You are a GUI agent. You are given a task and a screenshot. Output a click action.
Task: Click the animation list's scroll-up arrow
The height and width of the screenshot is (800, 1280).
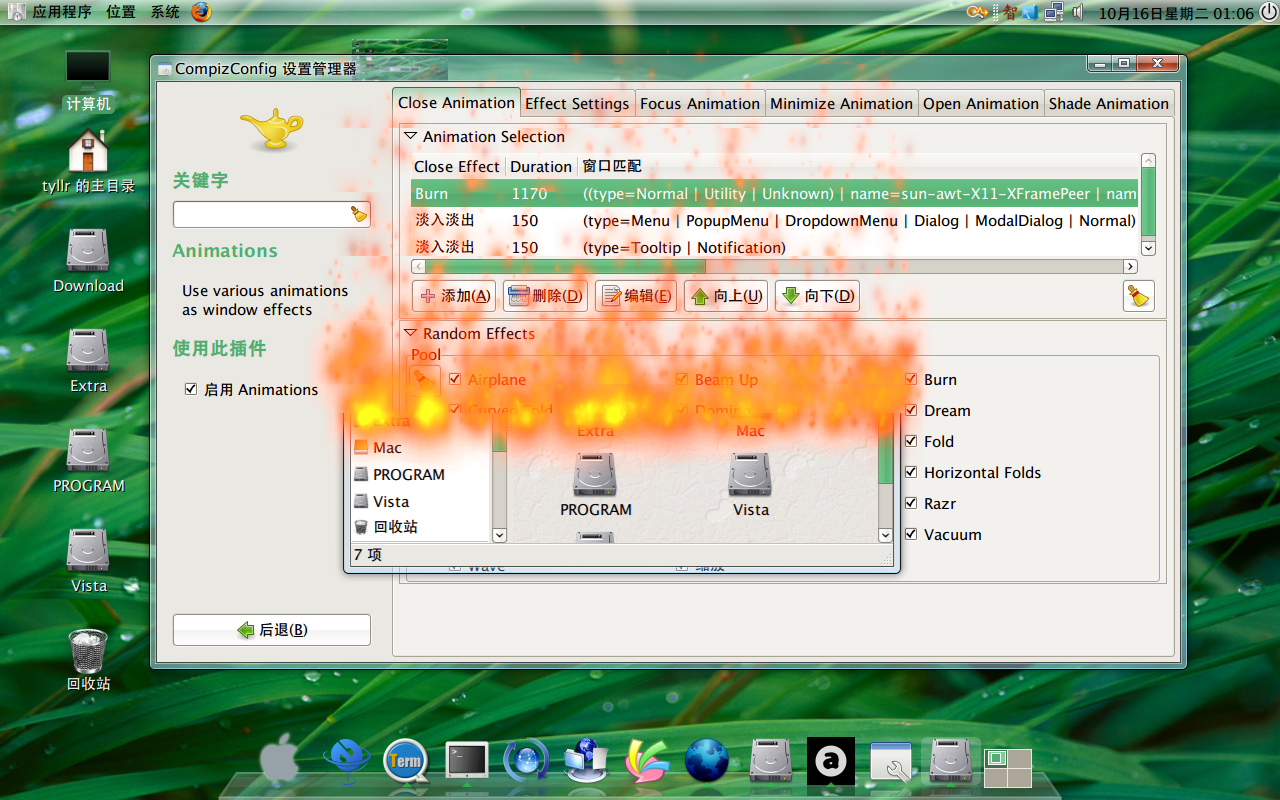point(1148,160)
